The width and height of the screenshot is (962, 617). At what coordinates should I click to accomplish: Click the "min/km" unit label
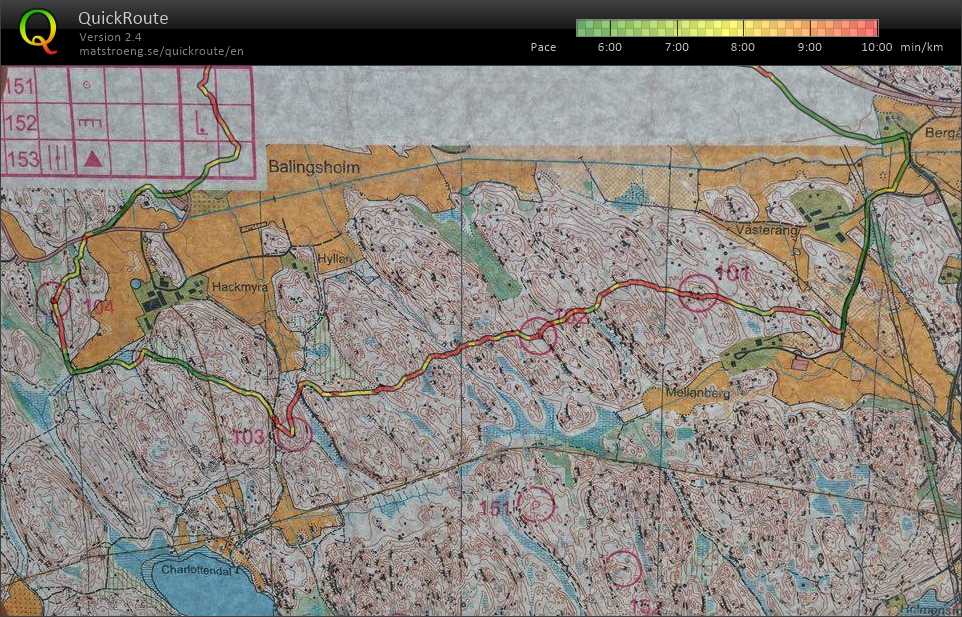click(x=922, y=47)
